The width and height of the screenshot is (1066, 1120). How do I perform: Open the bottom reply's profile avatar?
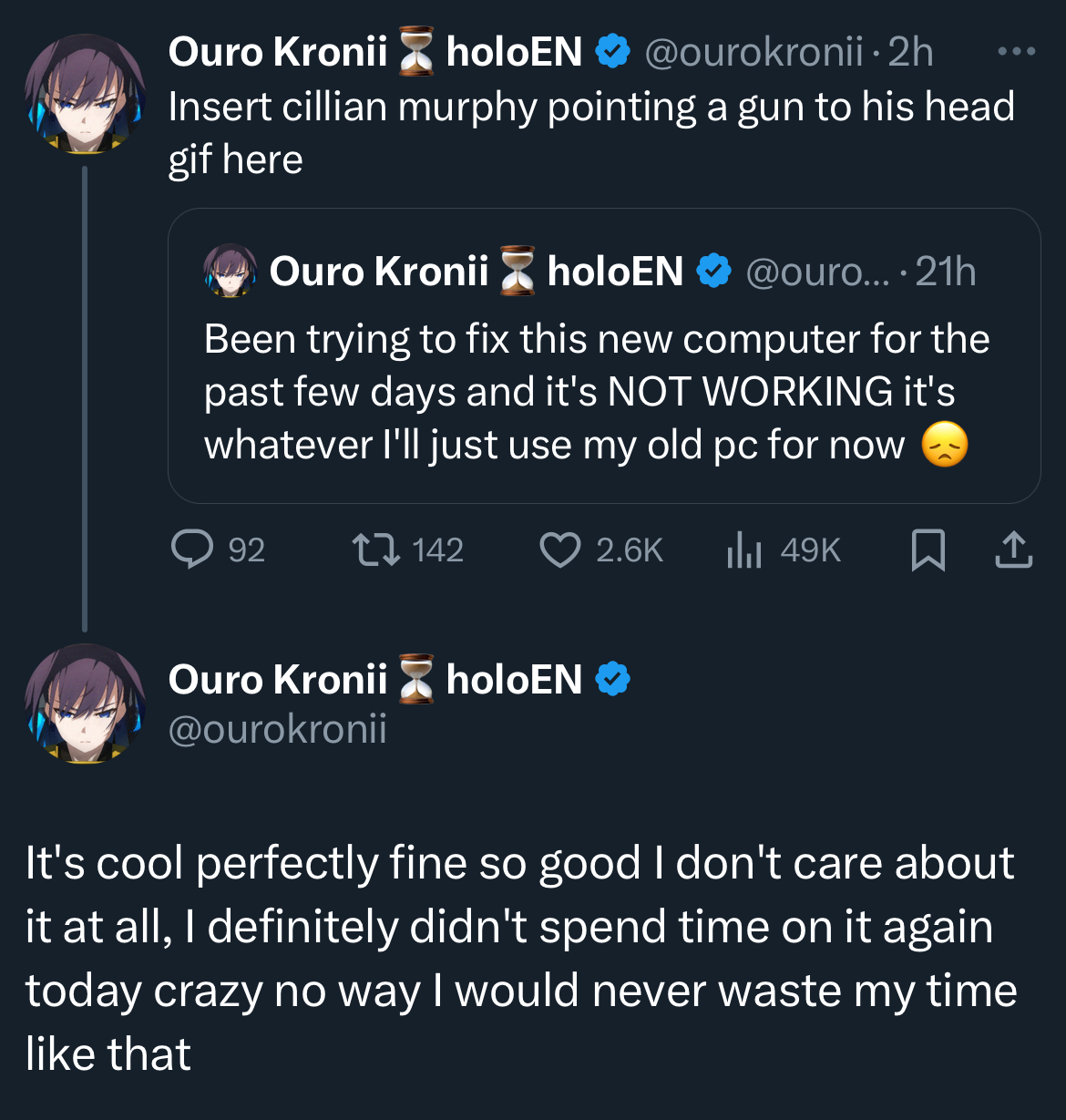point(85,704)
